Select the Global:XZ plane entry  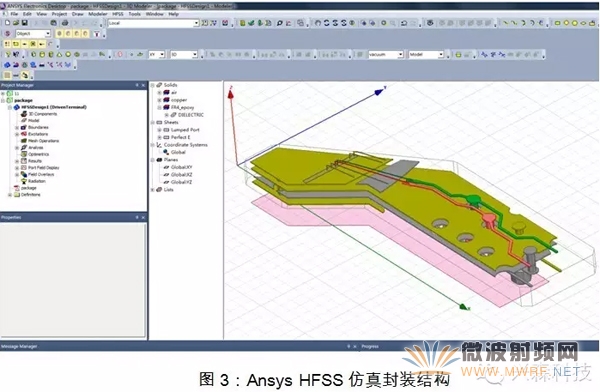pos(182,175)
